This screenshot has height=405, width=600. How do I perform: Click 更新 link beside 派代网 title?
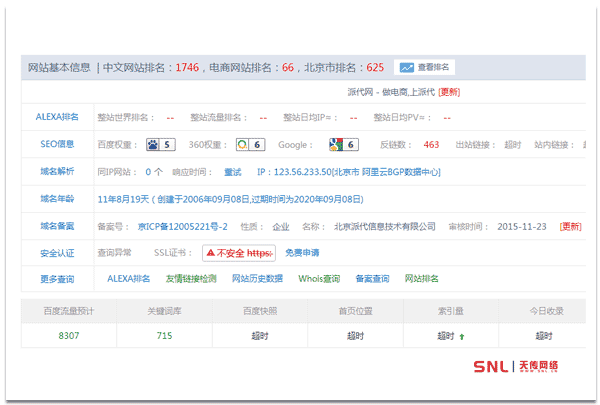[x=449, y=92]
